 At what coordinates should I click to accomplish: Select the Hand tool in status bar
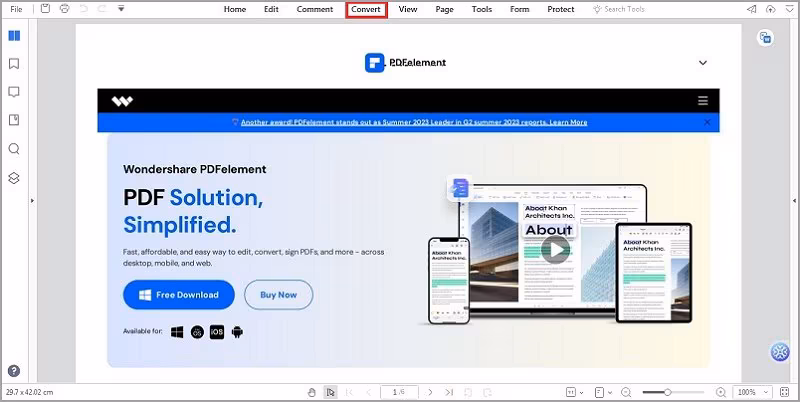[312, 392]
